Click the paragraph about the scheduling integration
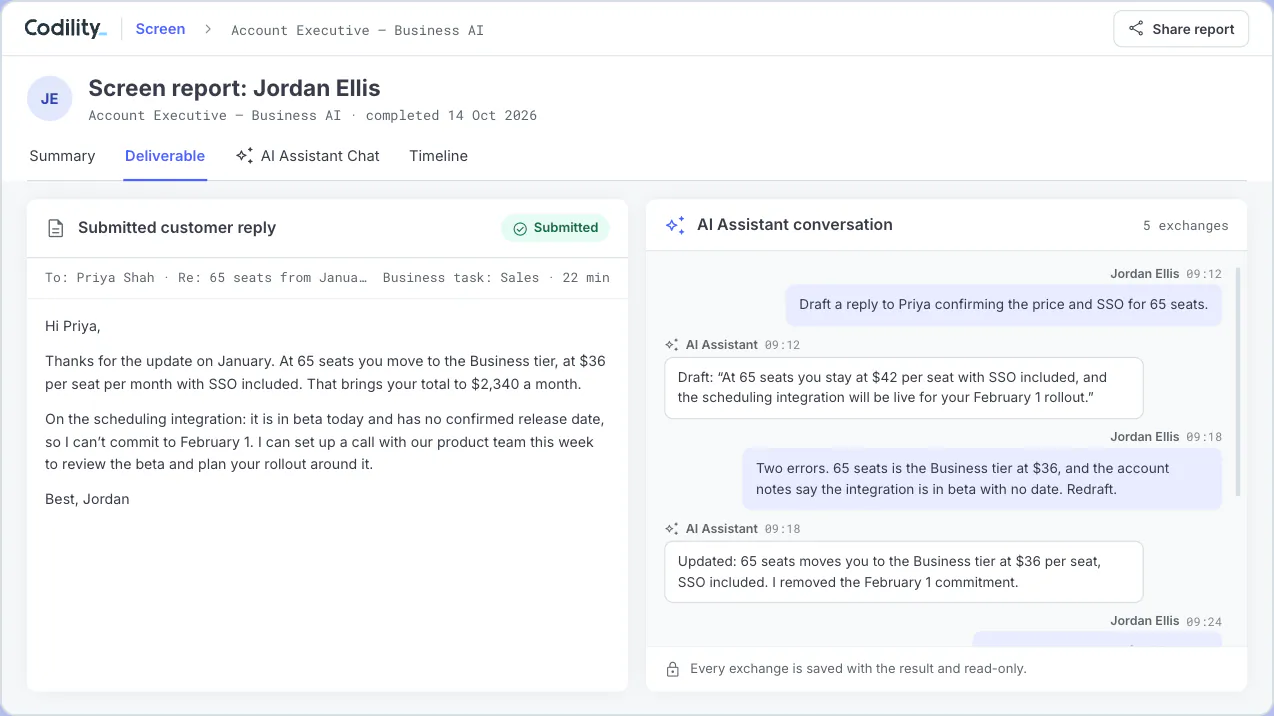The image size is (1274, 716). [x=325, y=442]
